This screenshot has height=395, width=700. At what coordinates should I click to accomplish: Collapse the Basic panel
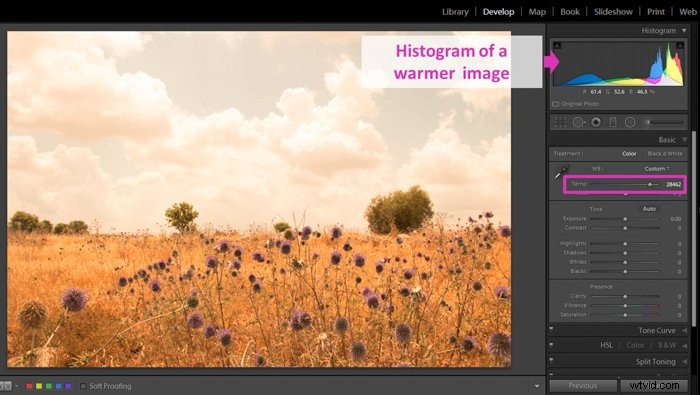tap(684, 140)
